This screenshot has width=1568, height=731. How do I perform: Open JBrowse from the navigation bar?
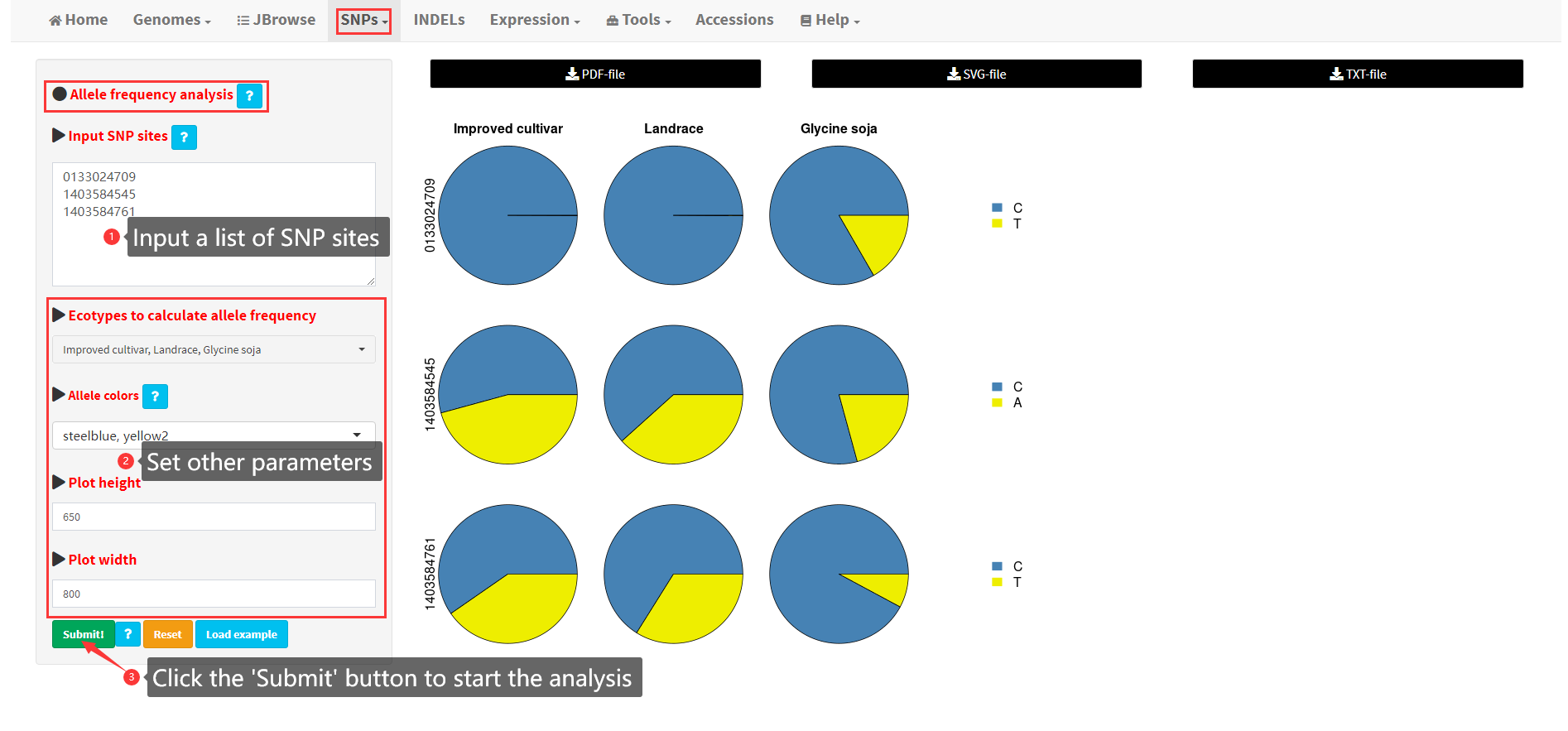pos(276,20)
